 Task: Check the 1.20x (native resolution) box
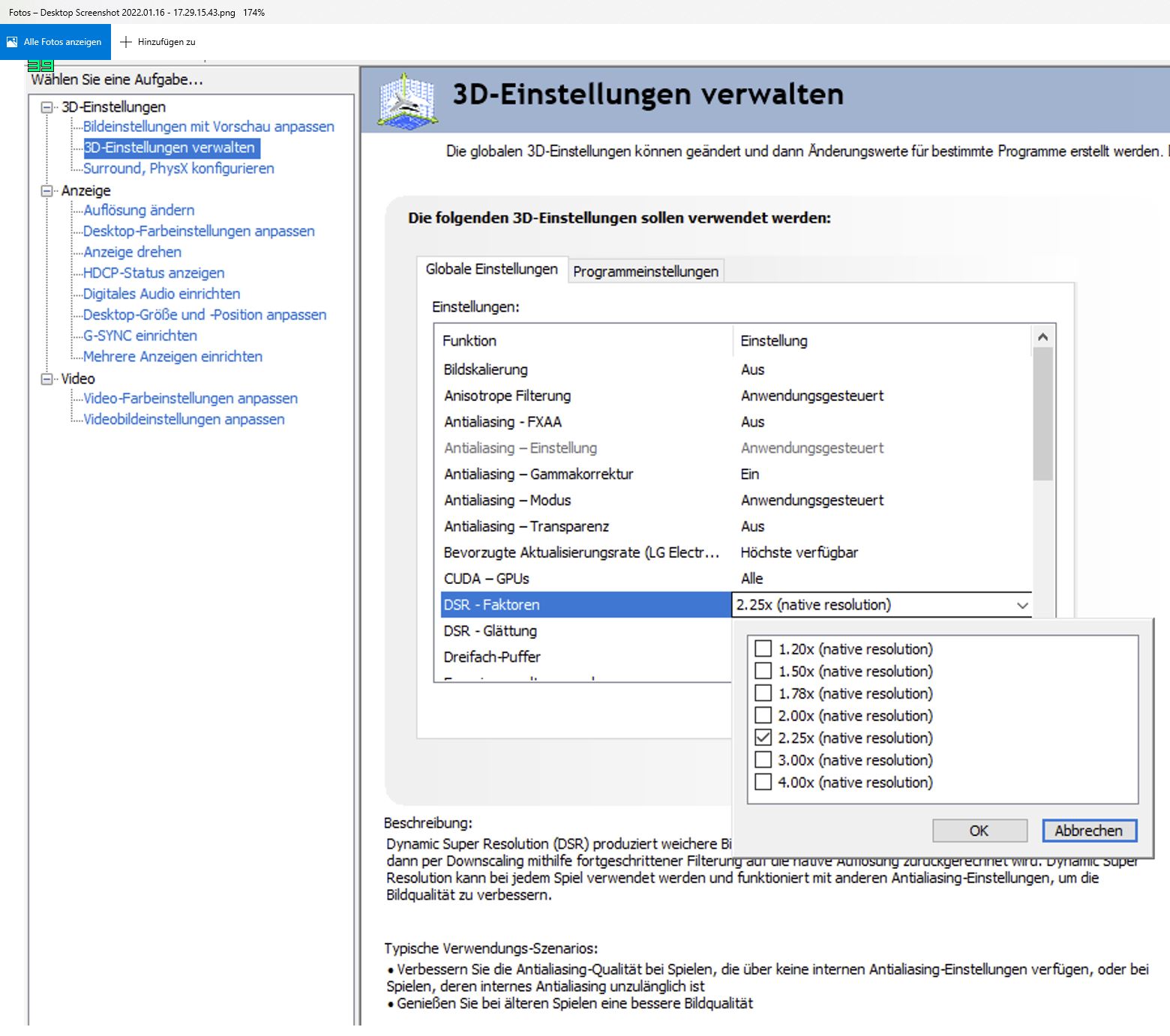(x=763, y=648)
